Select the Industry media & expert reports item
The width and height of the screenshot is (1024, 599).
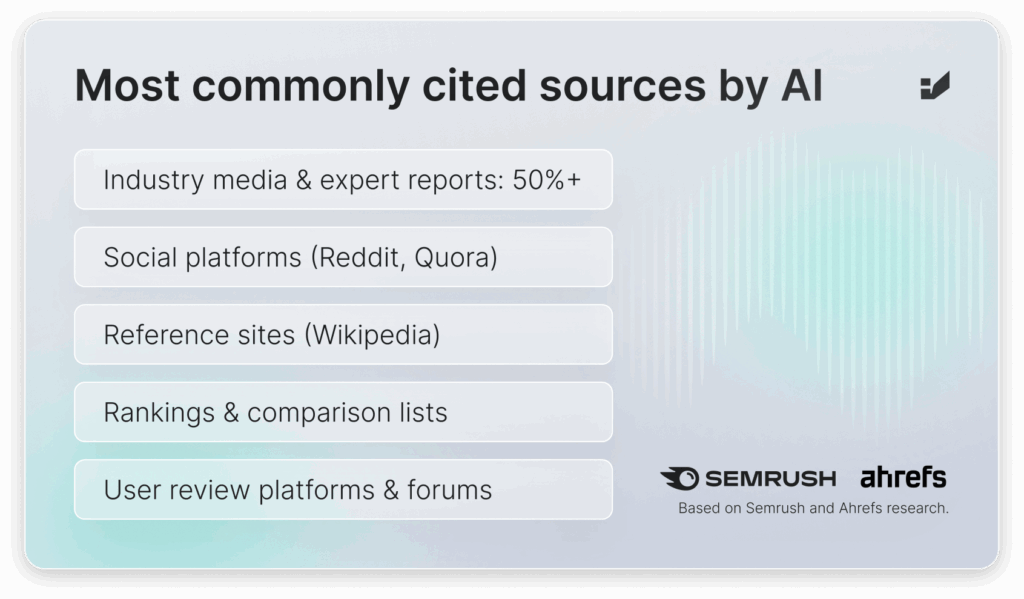(343, 180)
